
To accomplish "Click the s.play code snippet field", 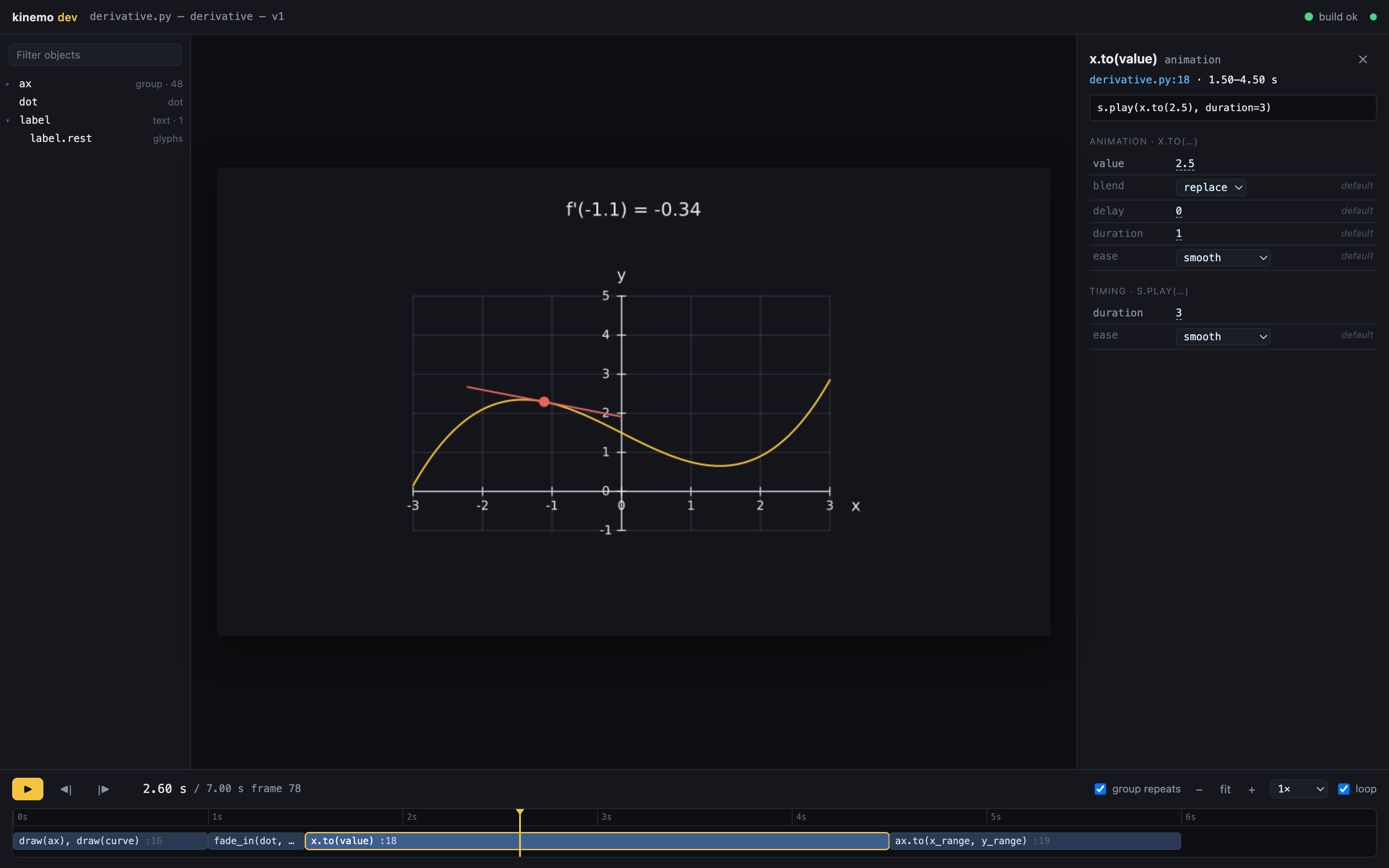I will click(x=1233, y=108).
